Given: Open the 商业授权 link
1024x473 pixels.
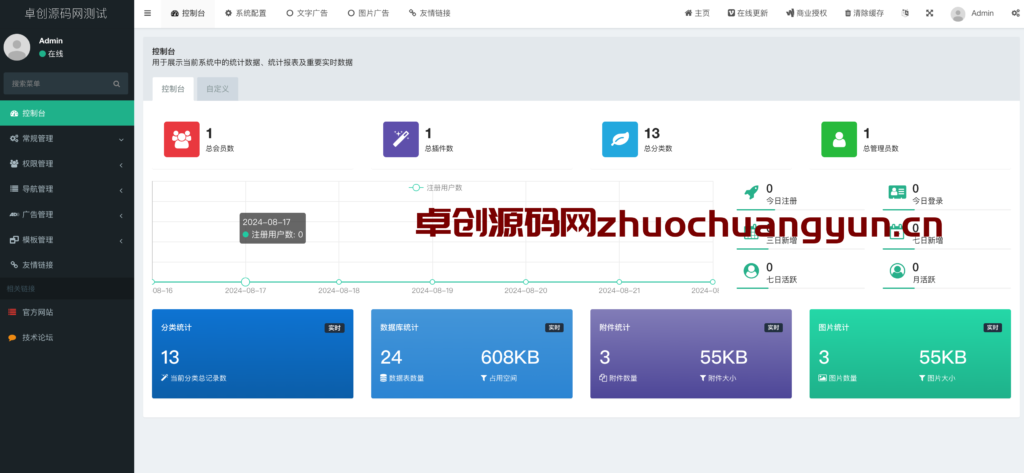Looking at the screenshot, I should pyautogui.click(x=807, y=13).
